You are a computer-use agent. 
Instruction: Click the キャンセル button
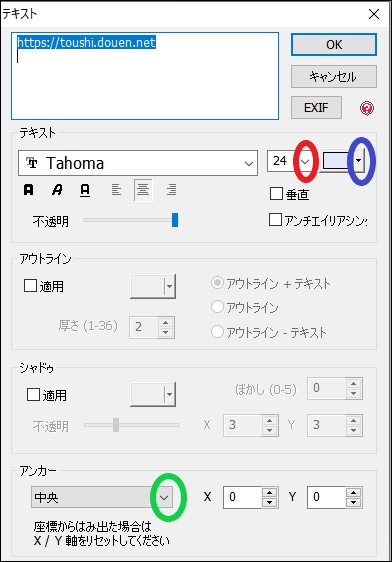334,76
